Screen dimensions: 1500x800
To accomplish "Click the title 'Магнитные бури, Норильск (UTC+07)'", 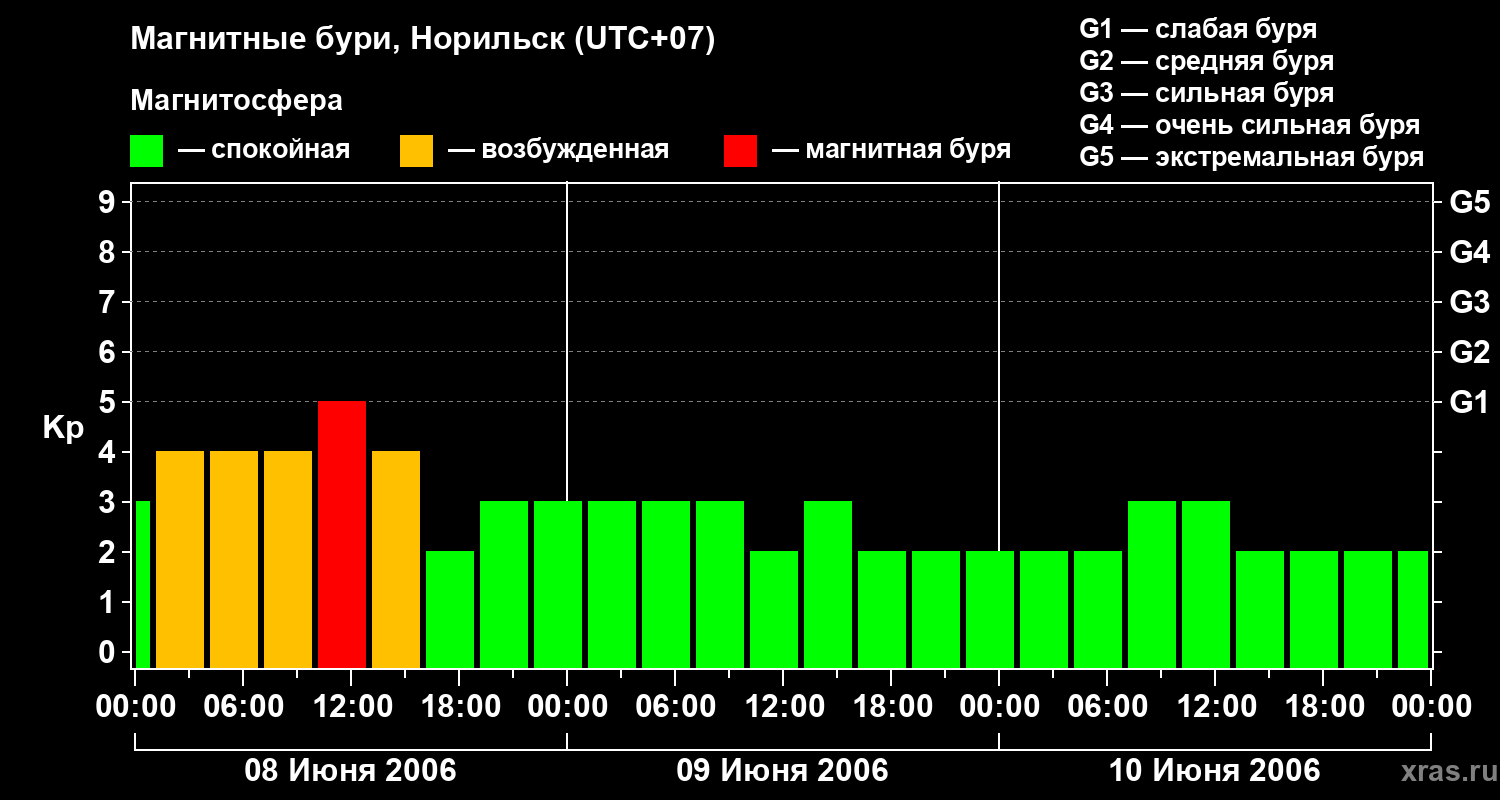I will tap(423, 40).
